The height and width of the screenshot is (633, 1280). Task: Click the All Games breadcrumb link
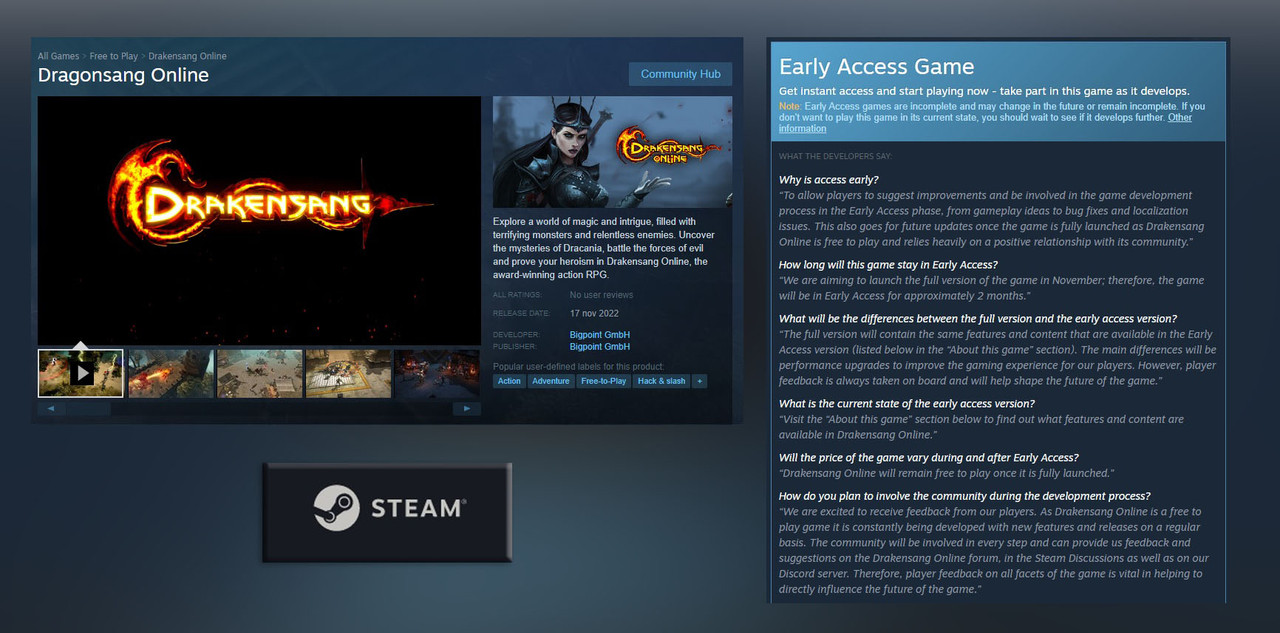coord(58,56)
